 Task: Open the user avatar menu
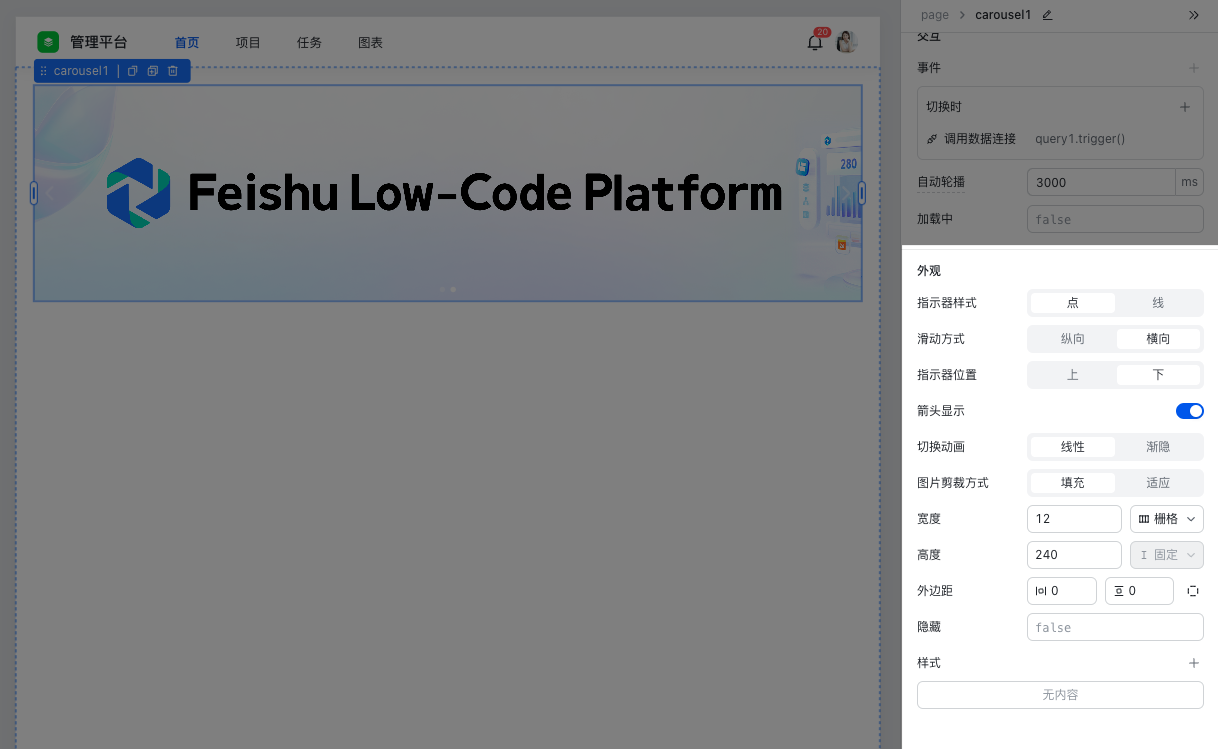pos(847,41)
